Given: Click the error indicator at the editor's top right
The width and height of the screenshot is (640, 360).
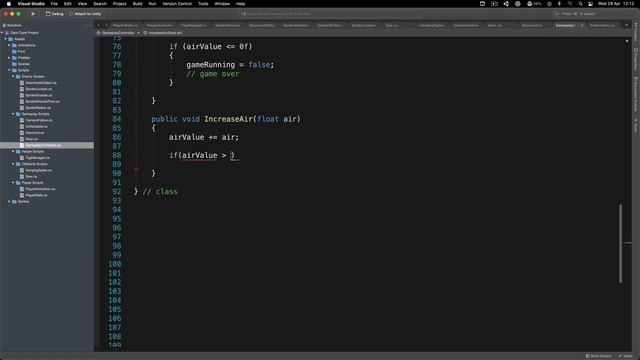Looking at the screenshot, I should point(627,41).
